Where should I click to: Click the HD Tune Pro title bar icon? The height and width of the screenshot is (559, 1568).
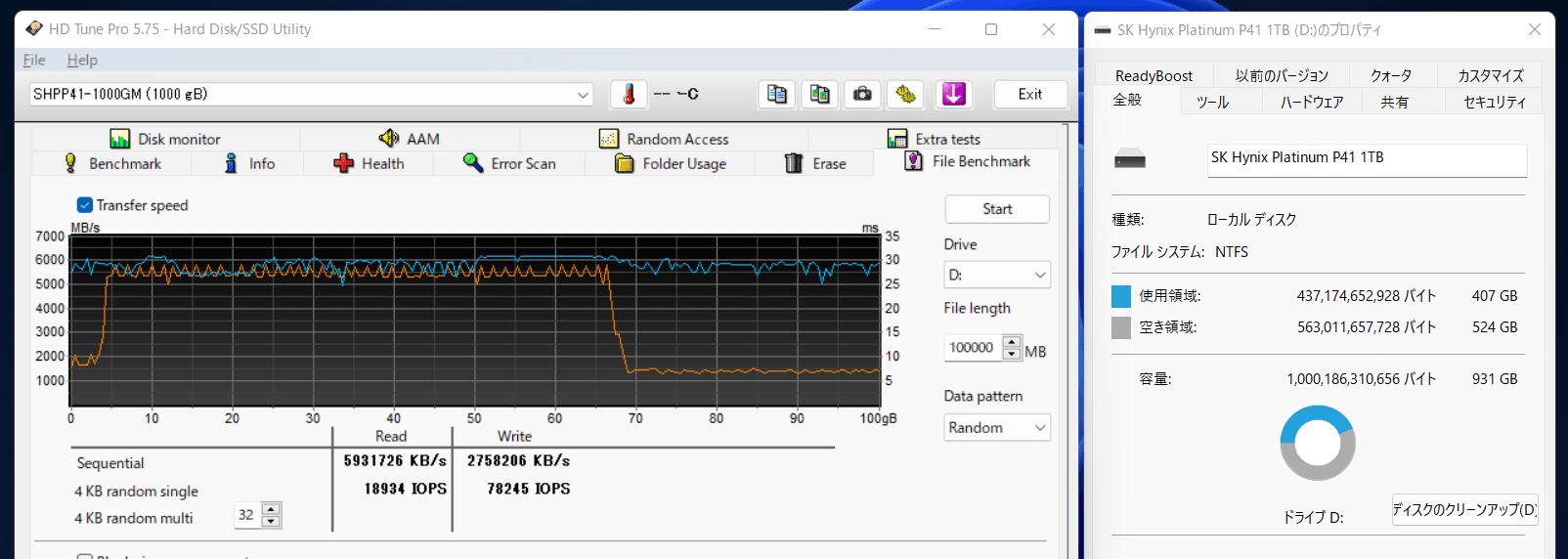click(34, 28)
